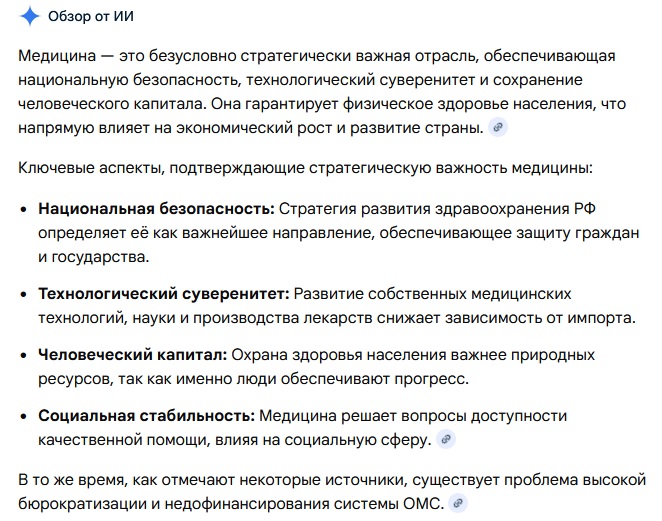The height and width of the screenshot is (521, 662).
Task: Click the "Обзор от ИИ" heading
Action: tap(91, 17)
